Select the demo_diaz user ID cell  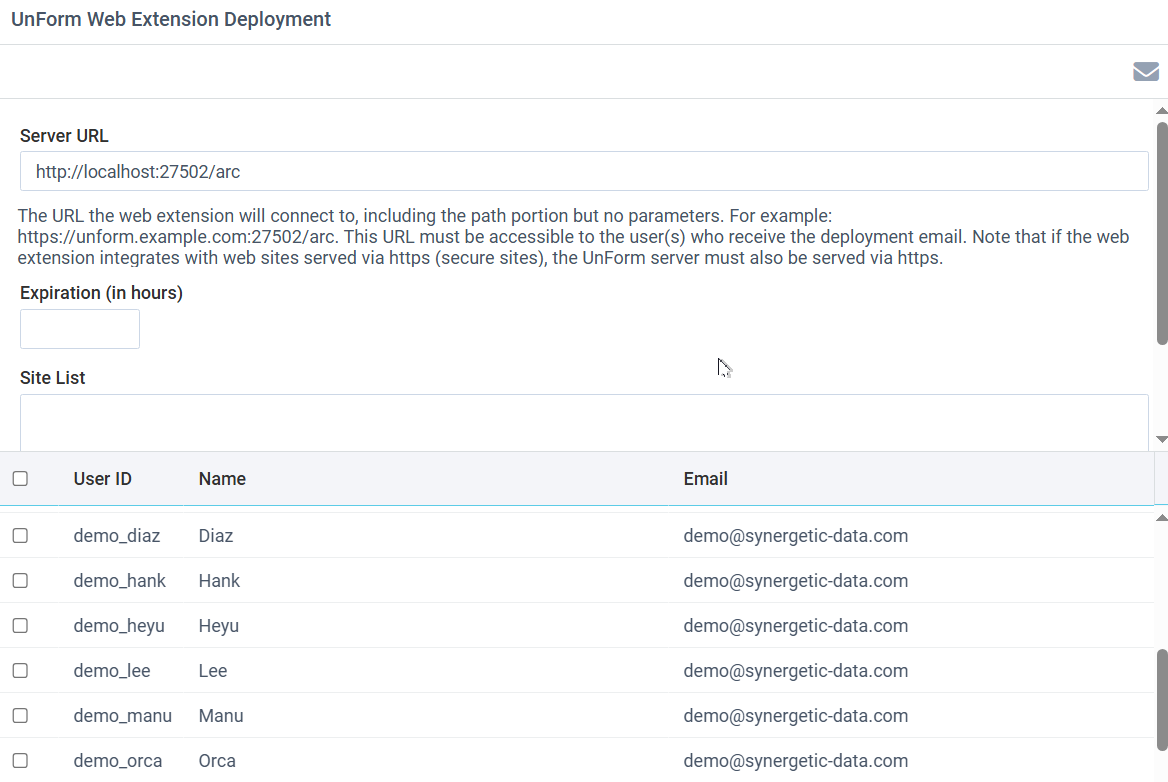(x=117, y=535)
